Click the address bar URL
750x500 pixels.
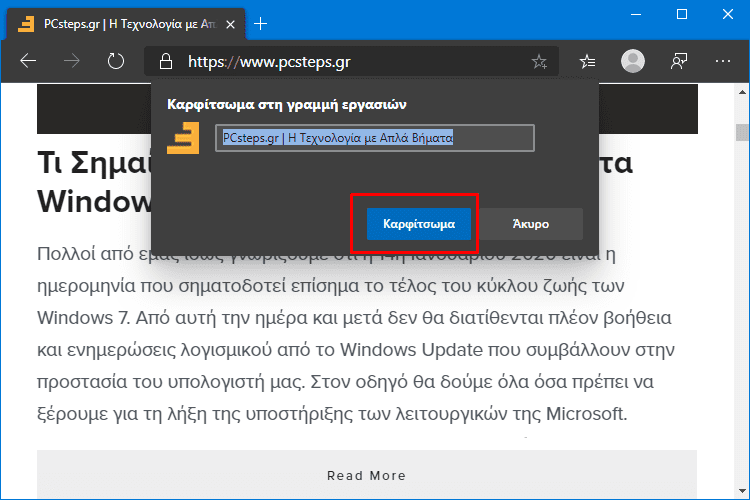click(269, 62)
